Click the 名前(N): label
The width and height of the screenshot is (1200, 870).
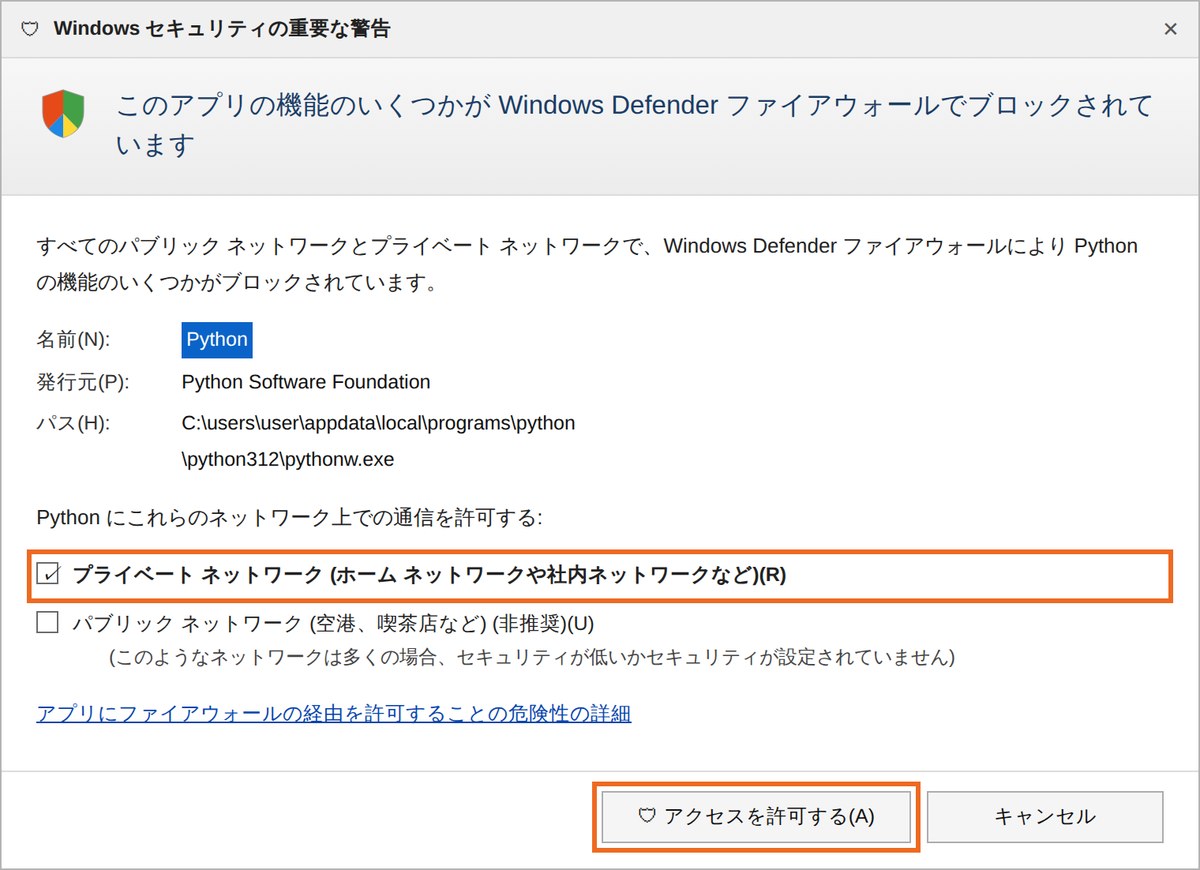click(73, 340)
